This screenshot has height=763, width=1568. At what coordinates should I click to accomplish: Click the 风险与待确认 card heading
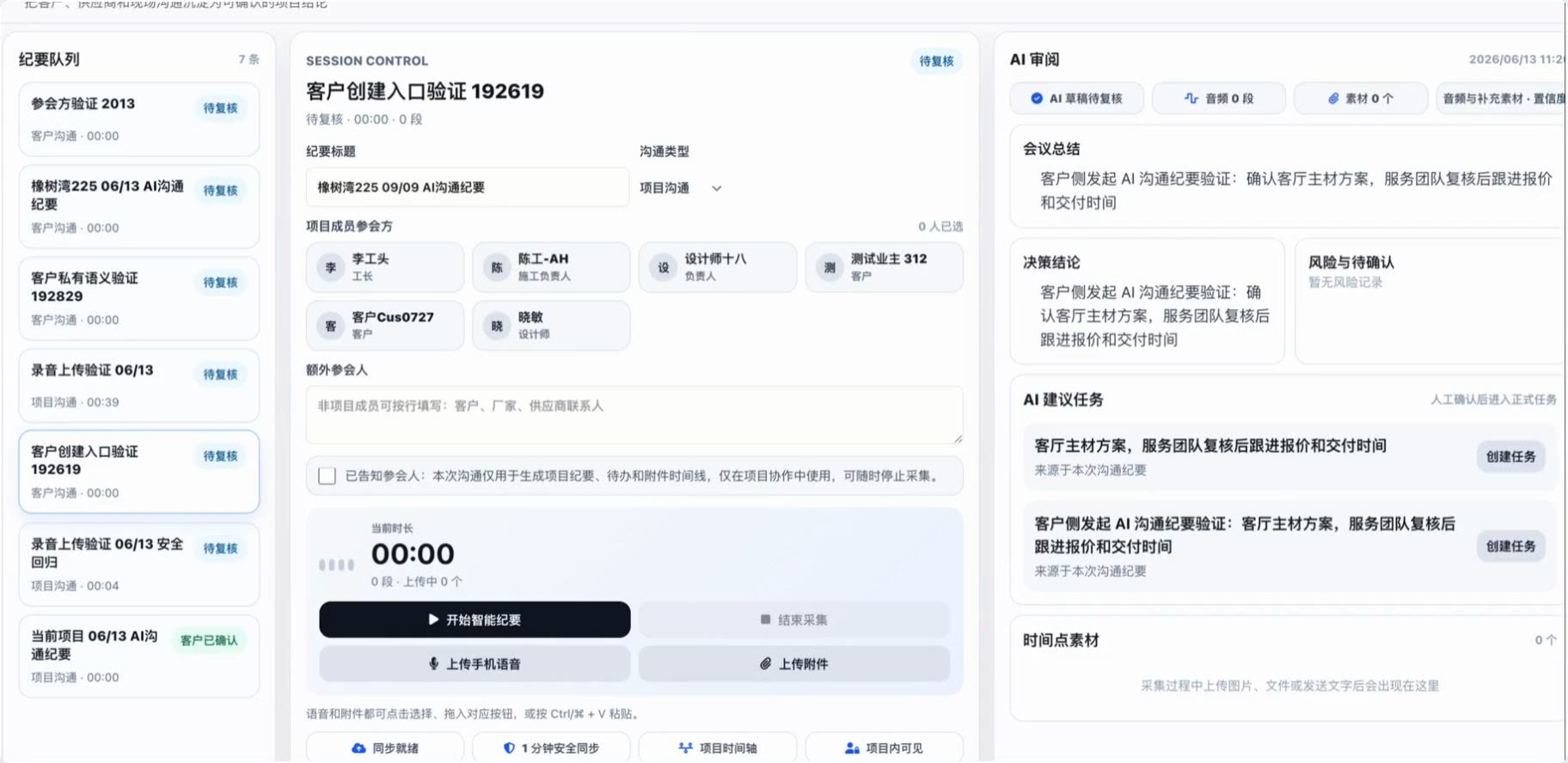point(1351,262)
